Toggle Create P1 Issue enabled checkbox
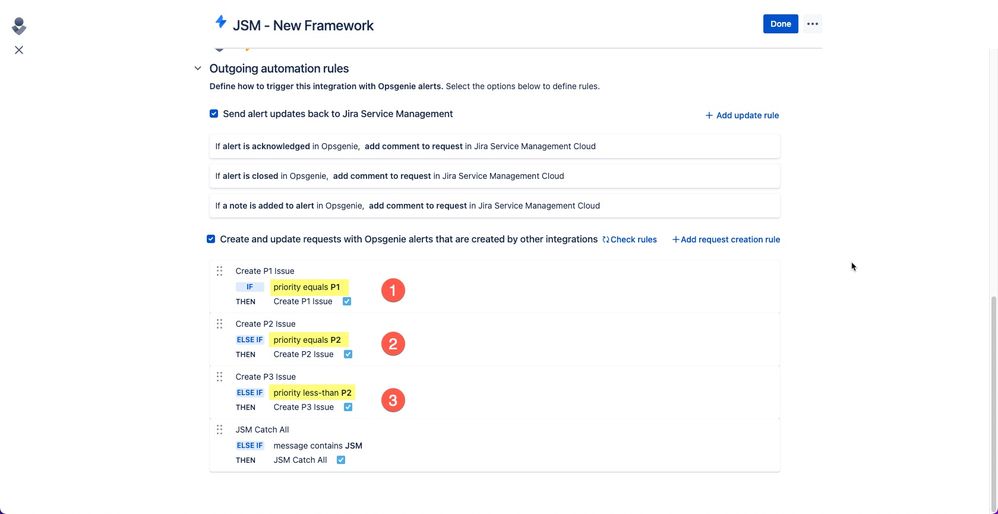This screenshot has width=998, height=514. tap(347, 302)
